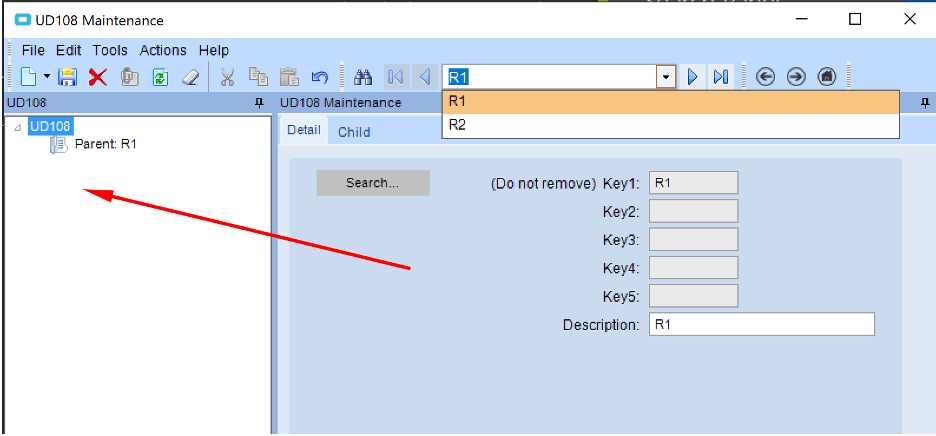
Task: Click the UD108 Maintenance window icon
Action: pos(23,20)
